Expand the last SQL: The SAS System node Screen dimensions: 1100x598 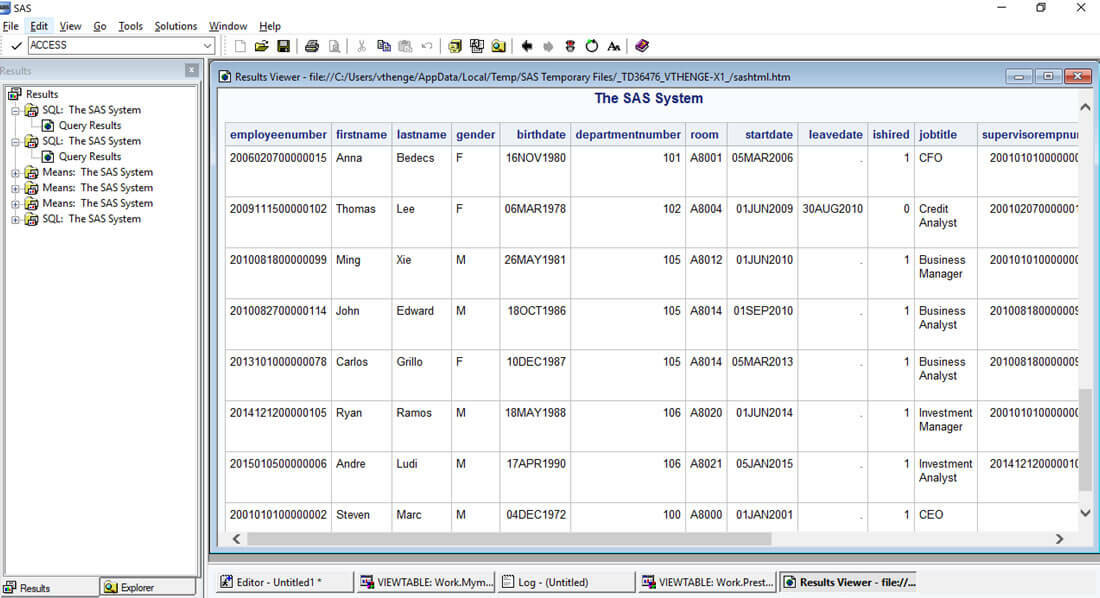pos(15,219)
